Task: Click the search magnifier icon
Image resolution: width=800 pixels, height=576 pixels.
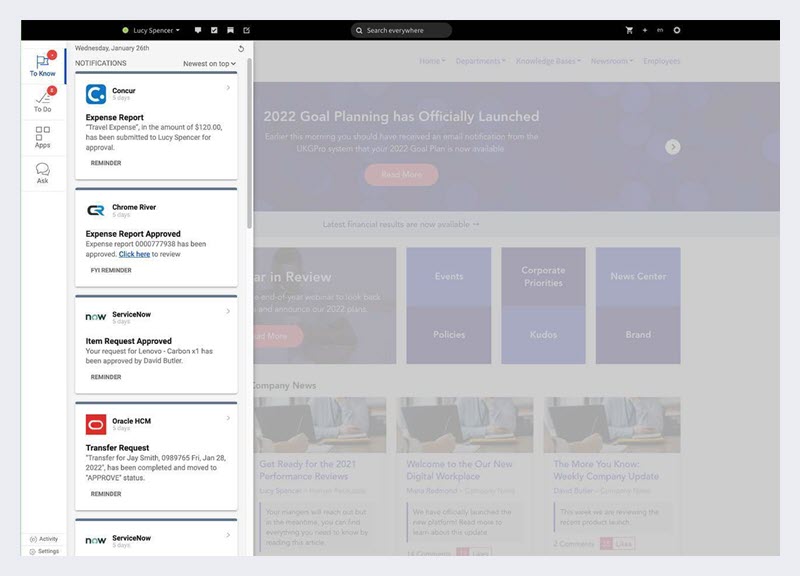Action: (359, 30)
